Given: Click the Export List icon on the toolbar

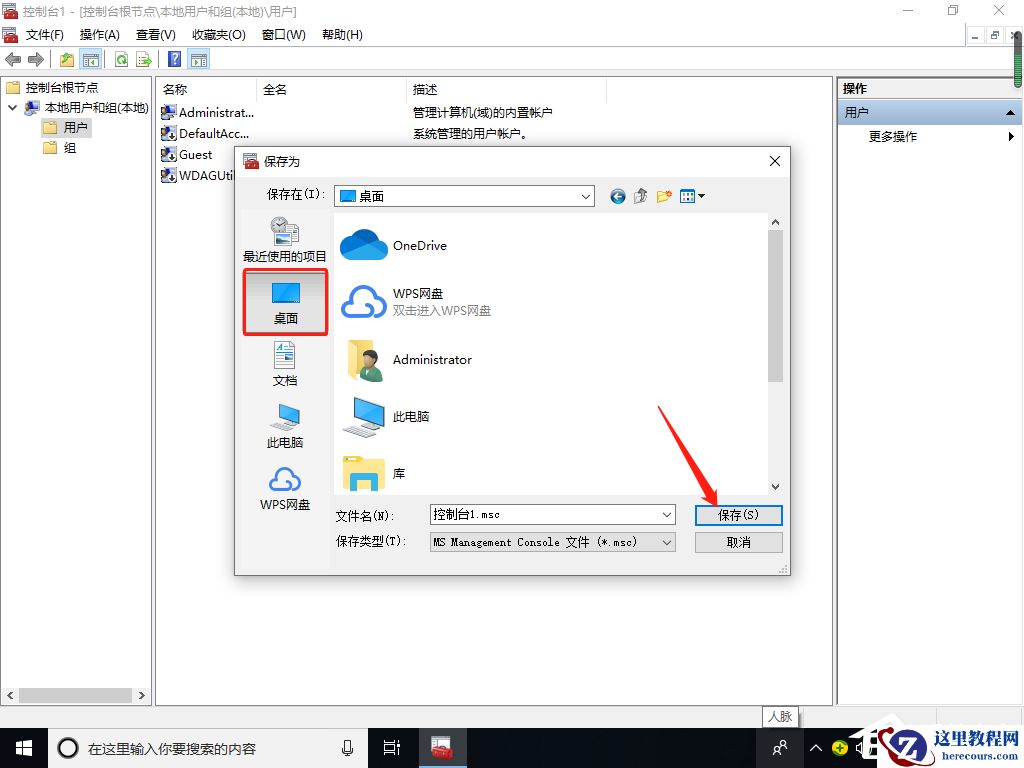Looking at the screenshot, I should pyautogui.click(x=143, y=59).
